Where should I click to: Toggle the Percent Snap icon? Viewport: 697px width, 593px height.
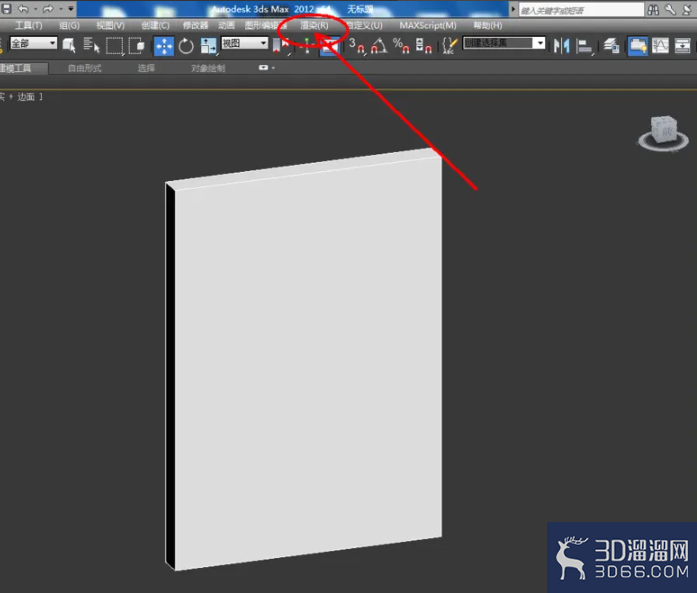(x=401, y=46)
